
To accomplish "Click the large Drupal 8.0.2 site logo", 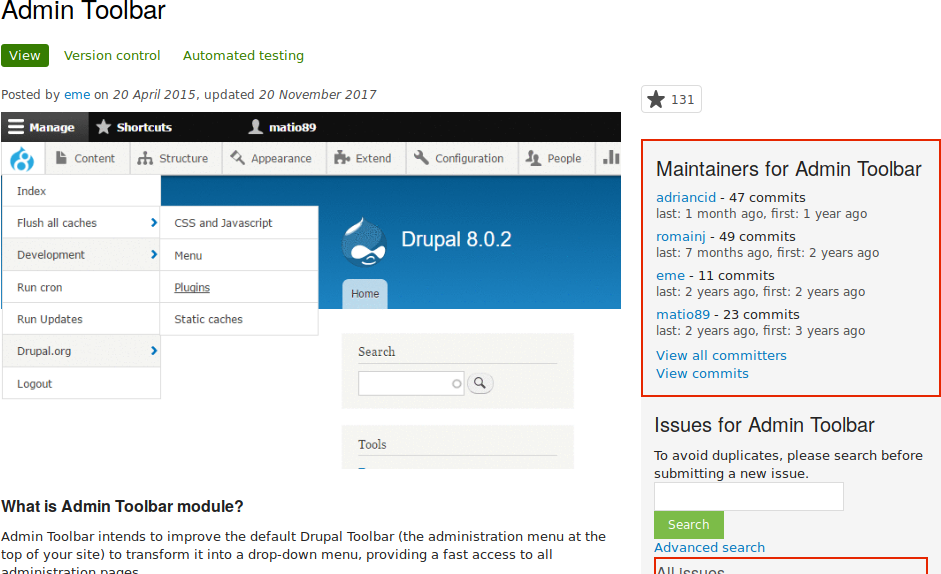I will (364, 242).
